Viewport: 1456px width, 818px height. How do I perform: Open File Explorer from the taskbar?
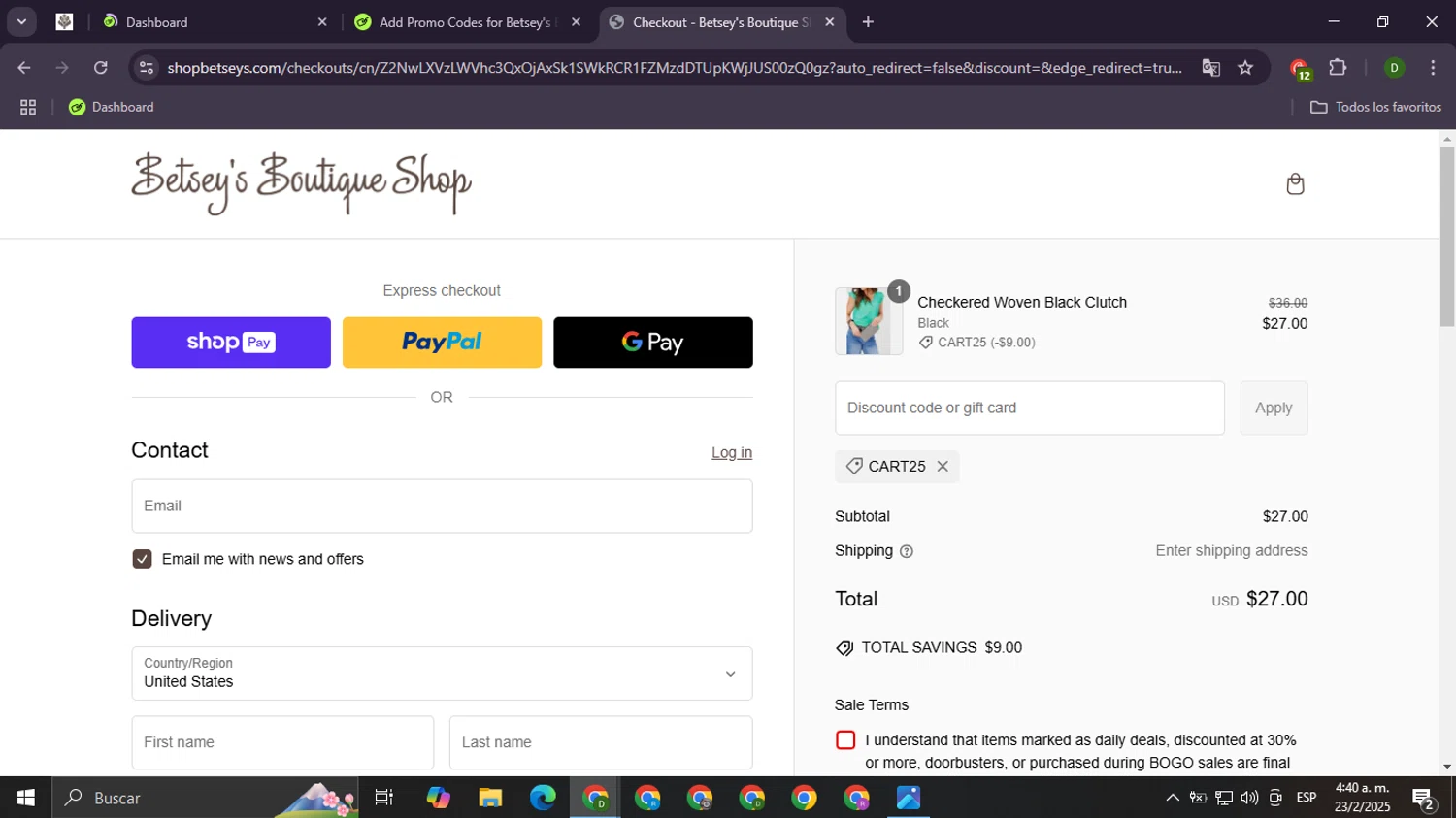coord(490,798)
